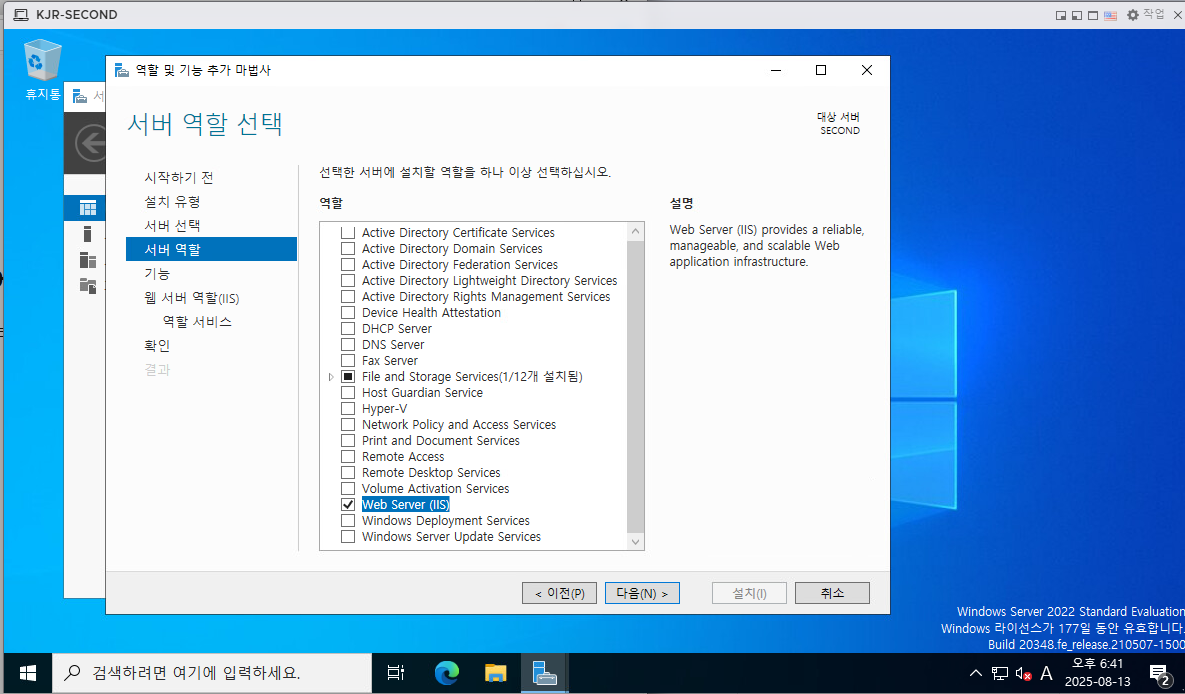
Task: Check Active Directory Domain Services
Action: point(348,249)
